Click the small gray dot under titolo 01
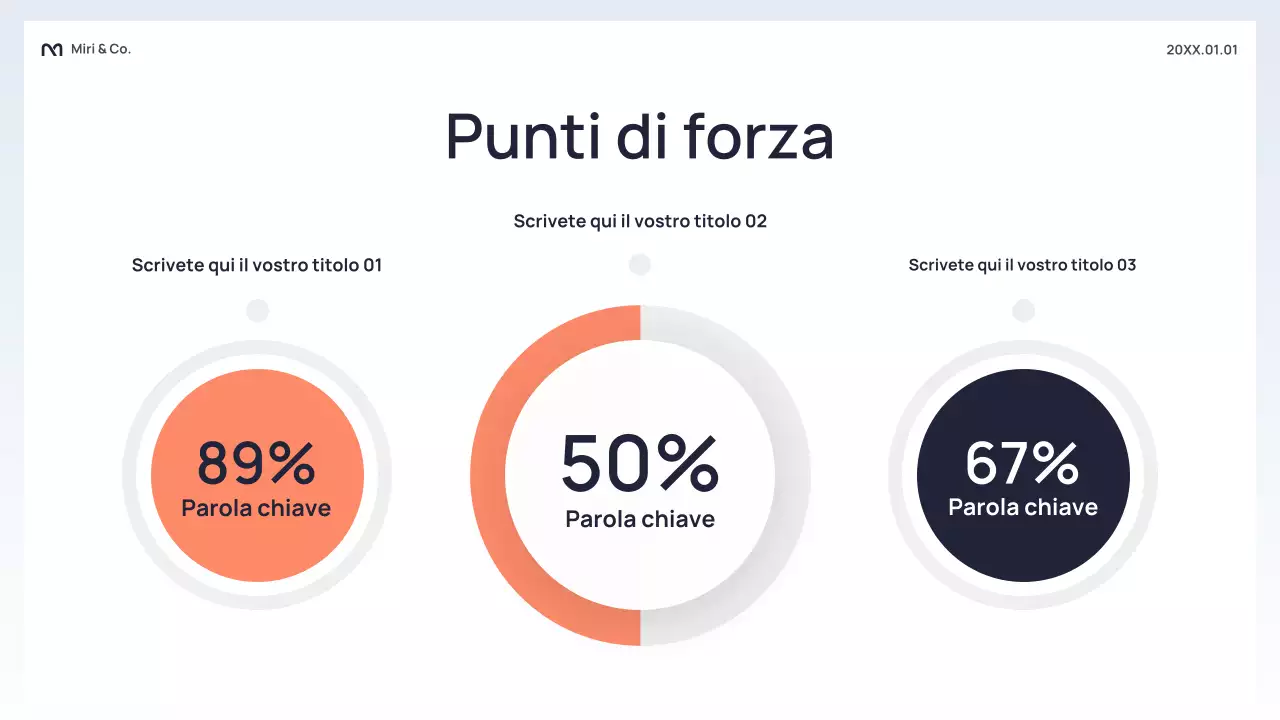This screenshot has height=720, width=1280. tap(258, 311)
